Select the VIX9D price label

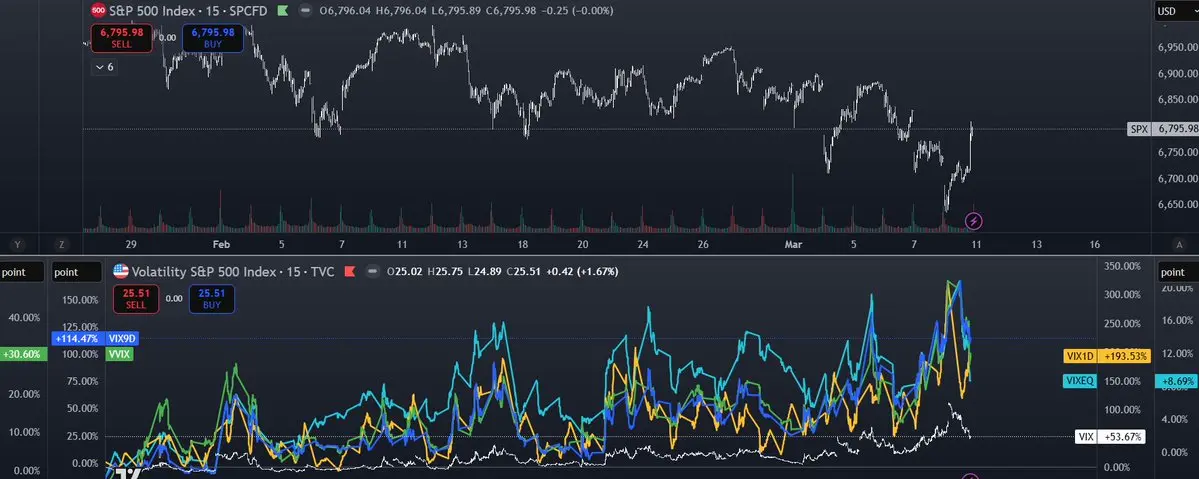point(122,338)
